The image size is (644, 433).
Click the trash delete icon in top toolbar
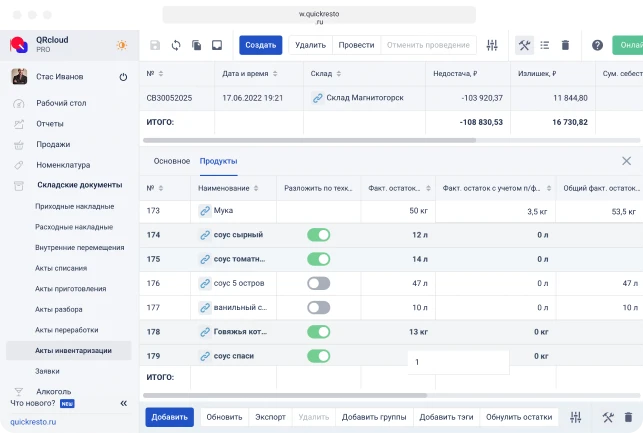[x=565, y=45]
